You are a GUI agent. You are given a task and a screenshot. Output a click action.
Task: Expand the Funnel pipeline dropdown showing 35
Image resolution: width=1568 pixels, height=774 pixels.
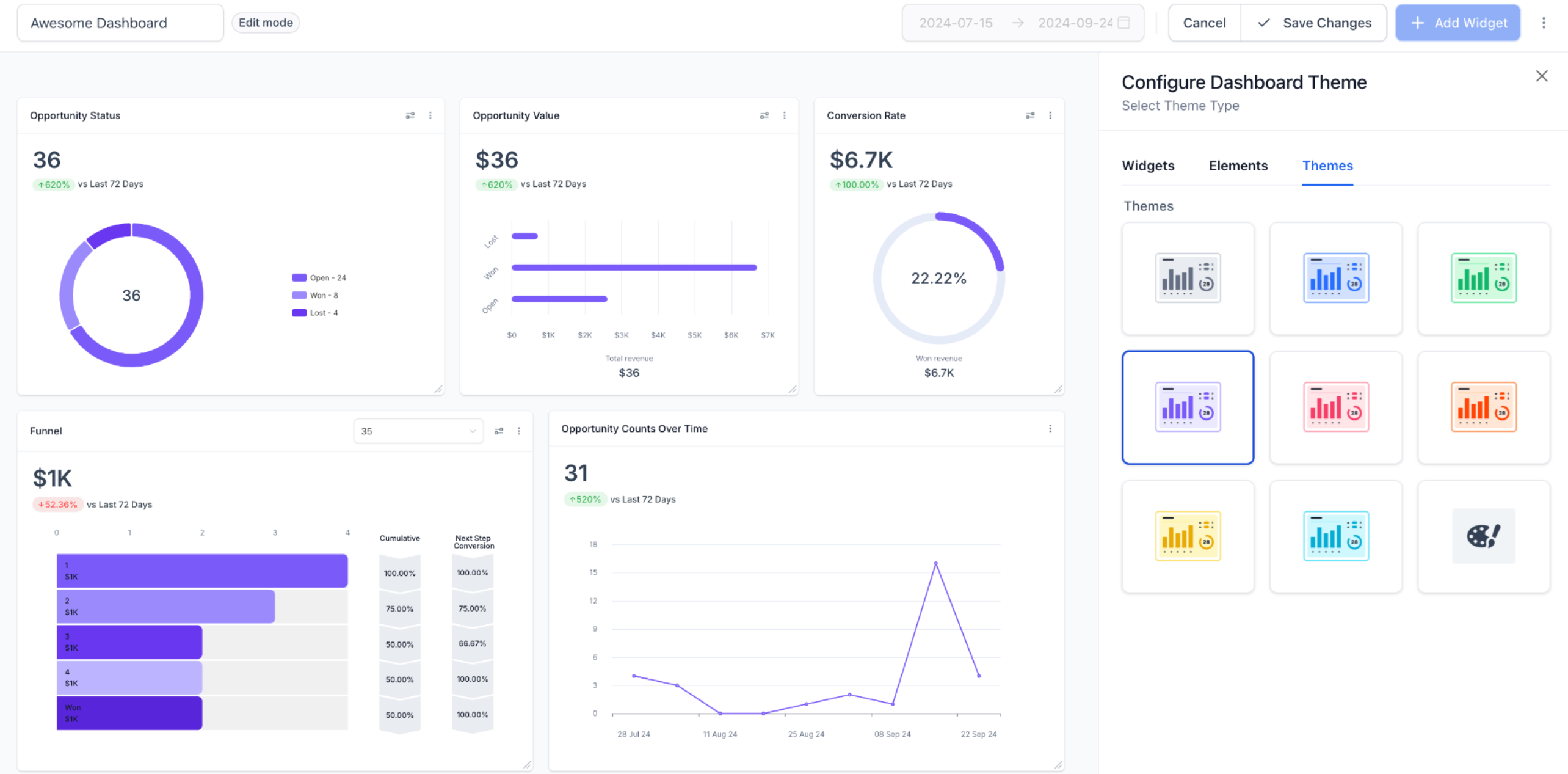tap(418, 431)
